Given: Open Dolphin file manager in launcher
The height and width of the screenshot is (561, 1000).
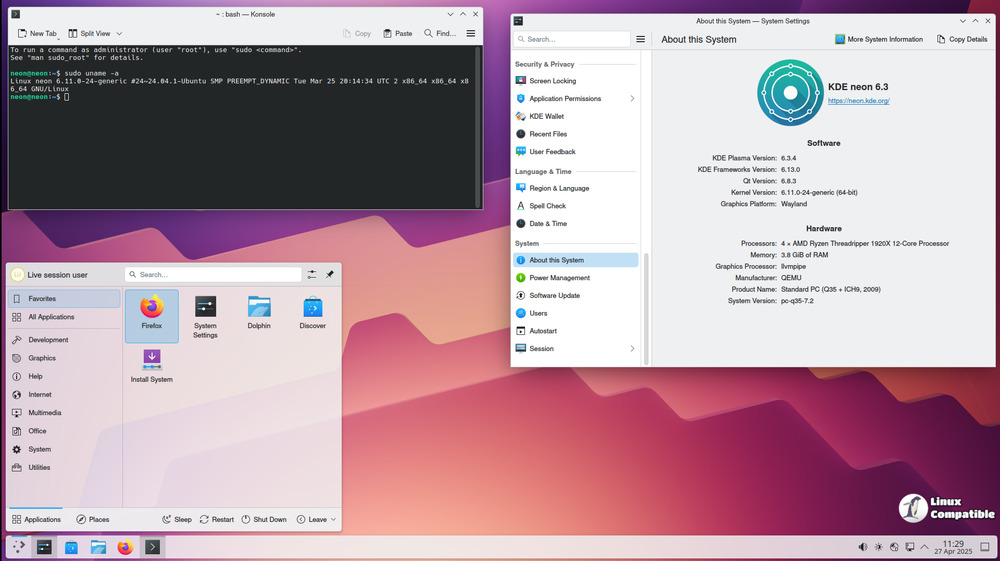Looking at the screenshot, I should (259, 314).
